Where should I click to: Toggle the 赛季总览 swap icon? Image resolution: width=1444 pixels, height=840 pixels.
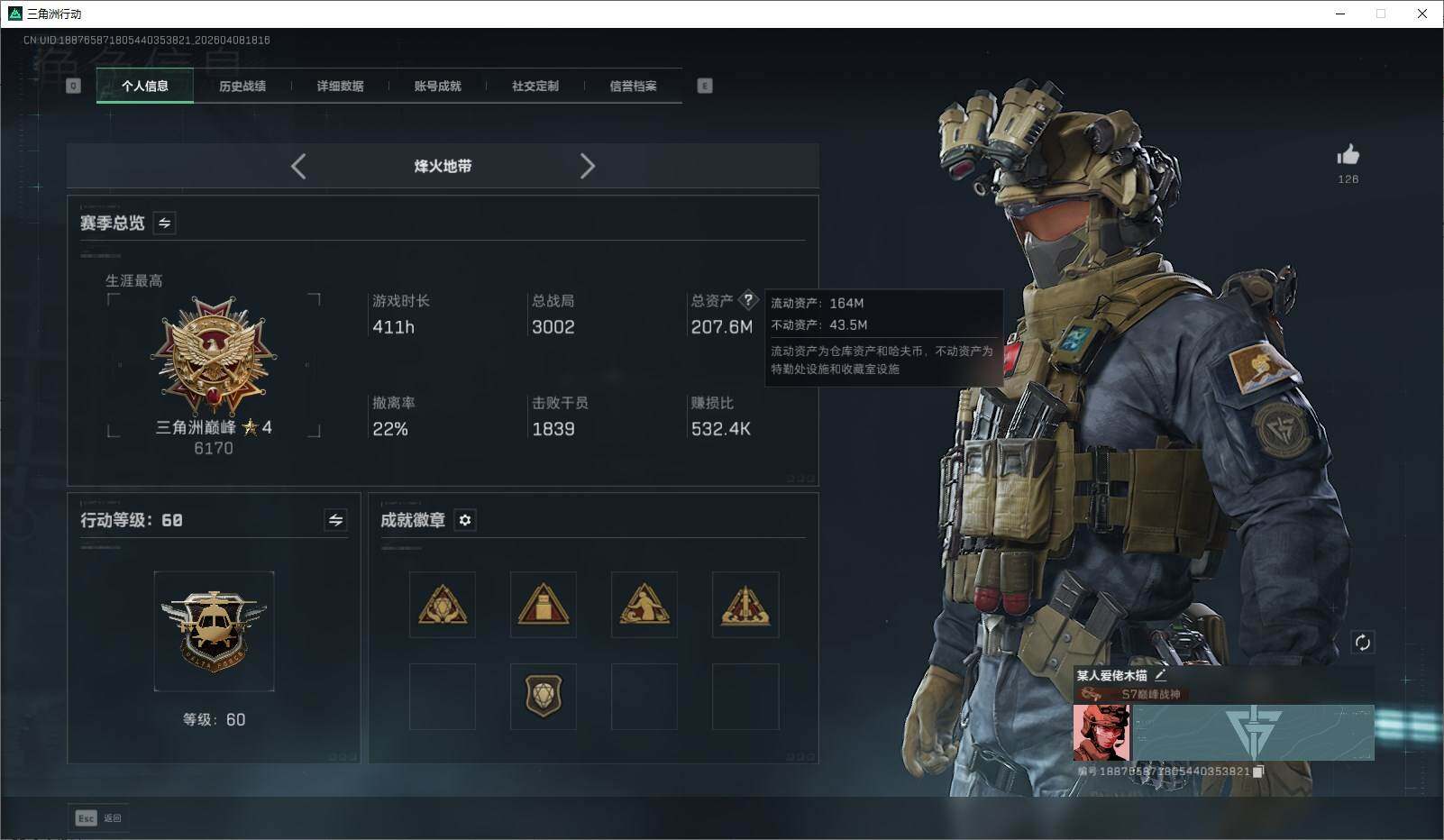[x=164, y=223]
